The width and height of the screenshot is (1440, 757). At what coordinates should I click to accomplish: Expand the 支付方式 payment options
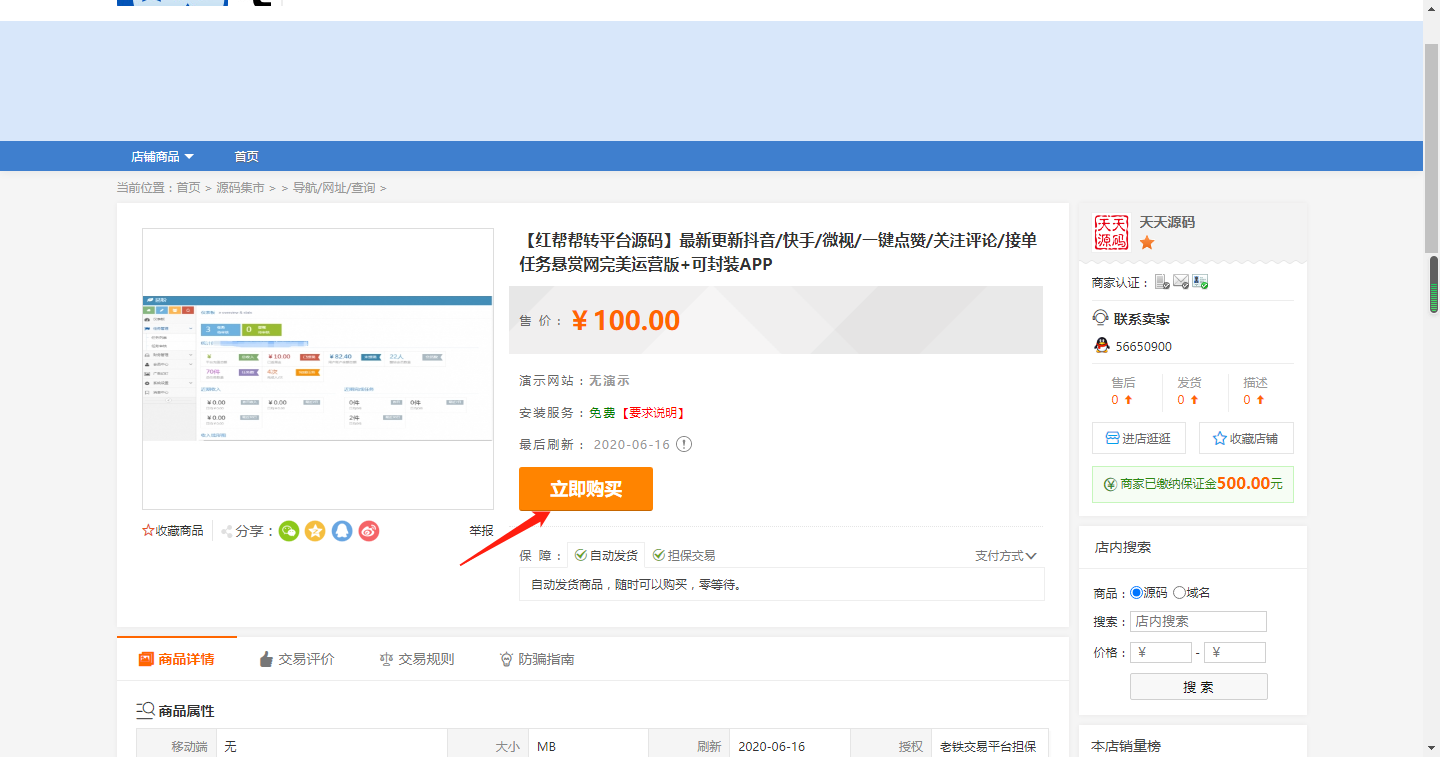point(1005,555)
